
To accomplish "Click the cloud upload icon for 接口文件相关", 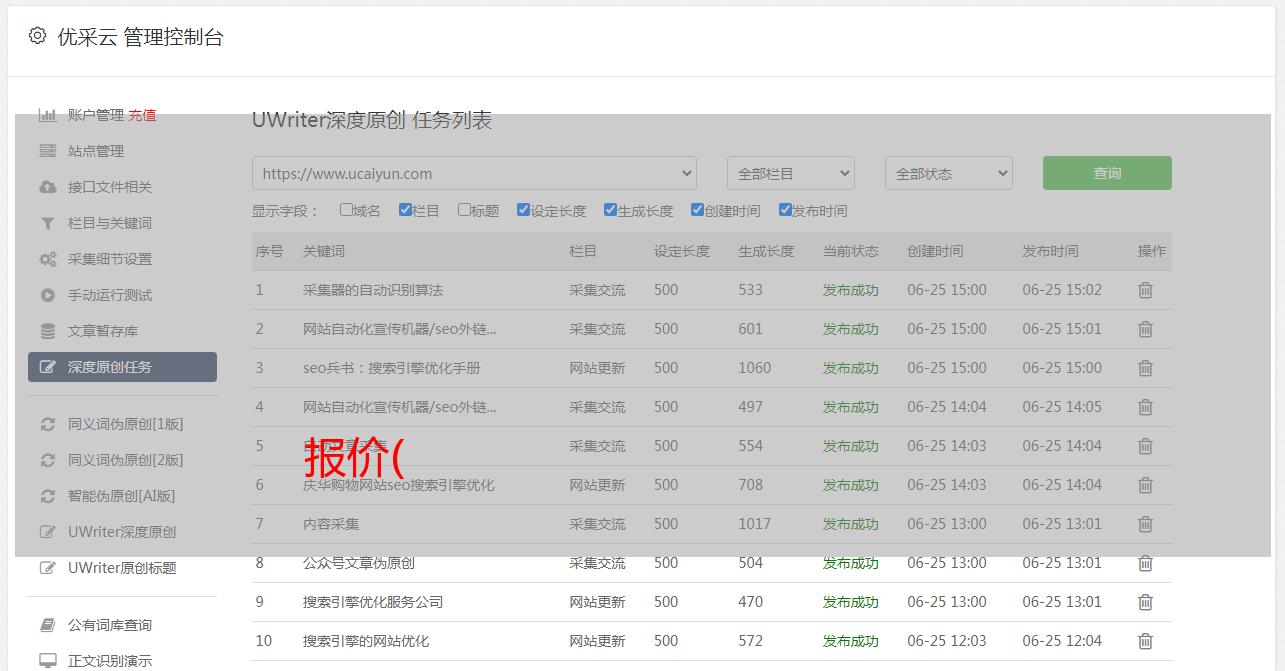I will [x=47, y=187].
